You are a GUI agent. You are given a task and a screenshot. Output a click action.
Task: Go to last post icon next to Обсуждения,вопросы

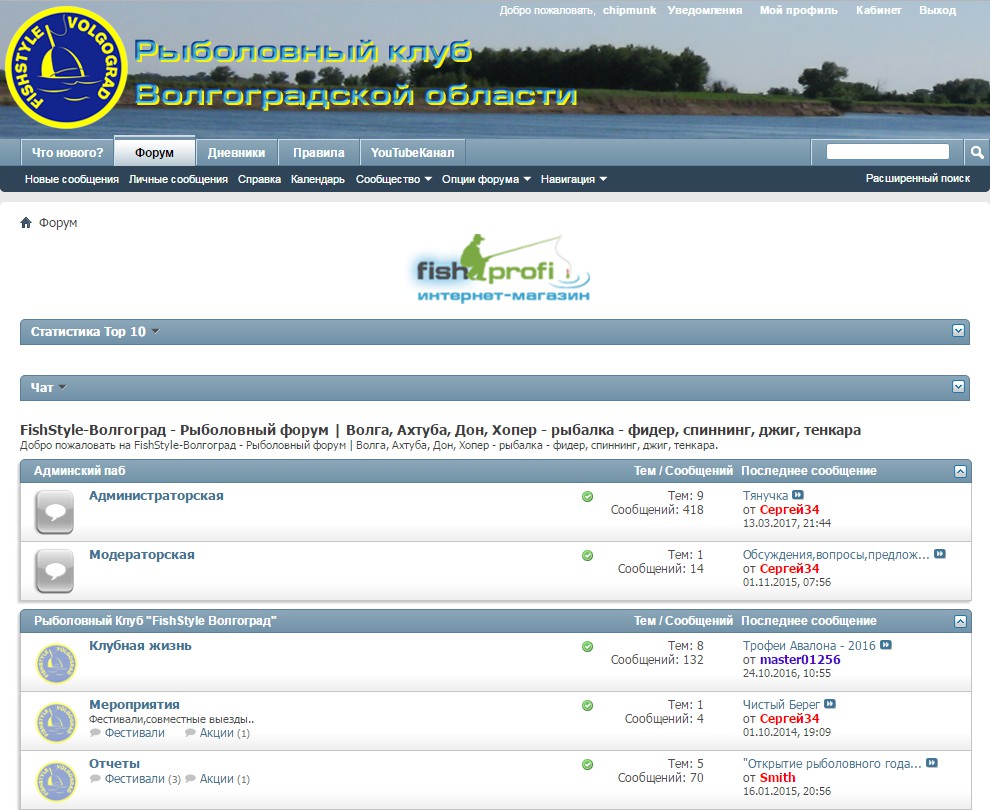(939, 554)
